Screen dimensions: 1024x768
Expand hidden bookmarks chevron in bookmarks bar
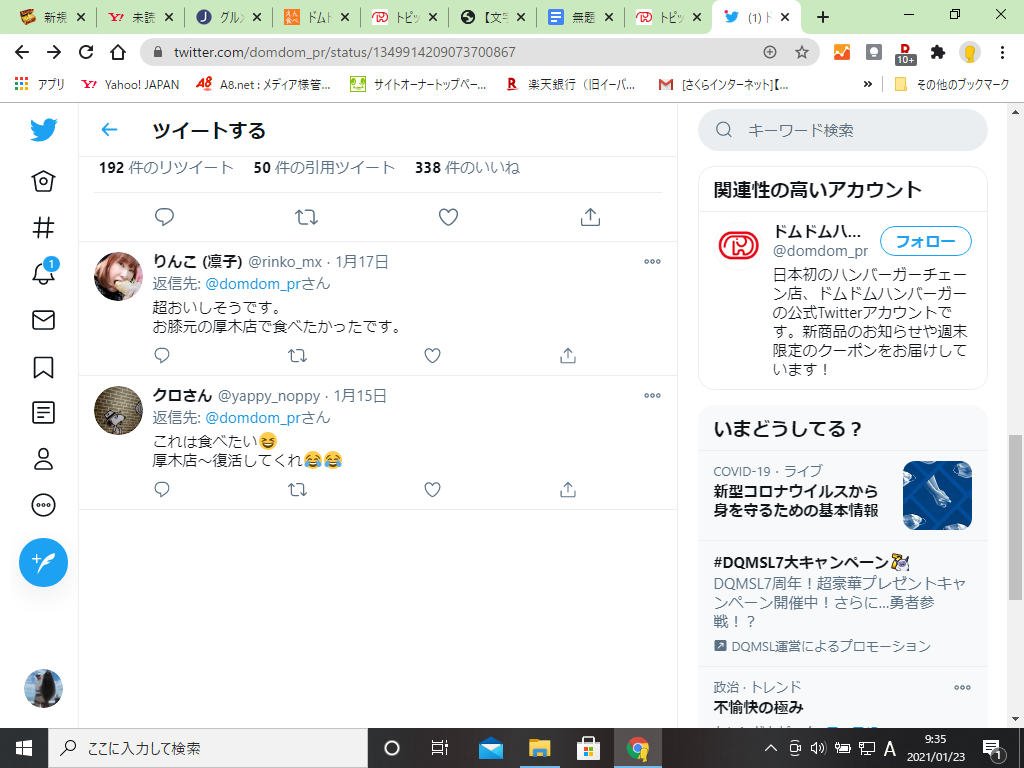[867, 84]
